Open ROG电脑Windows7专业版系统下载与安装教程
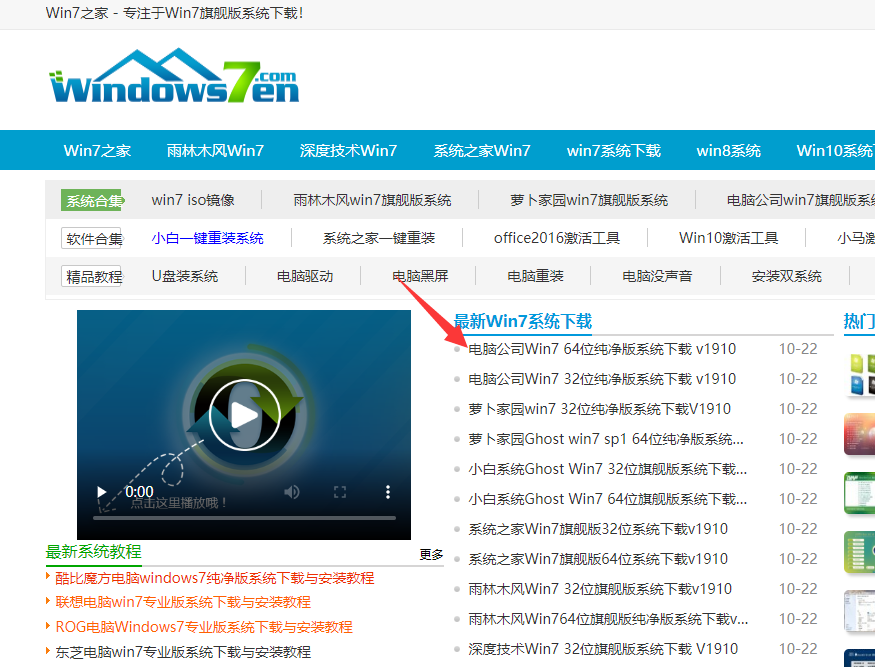Viewport: 875px width, 667px height. pyautogui.click(x=204, y=627)
